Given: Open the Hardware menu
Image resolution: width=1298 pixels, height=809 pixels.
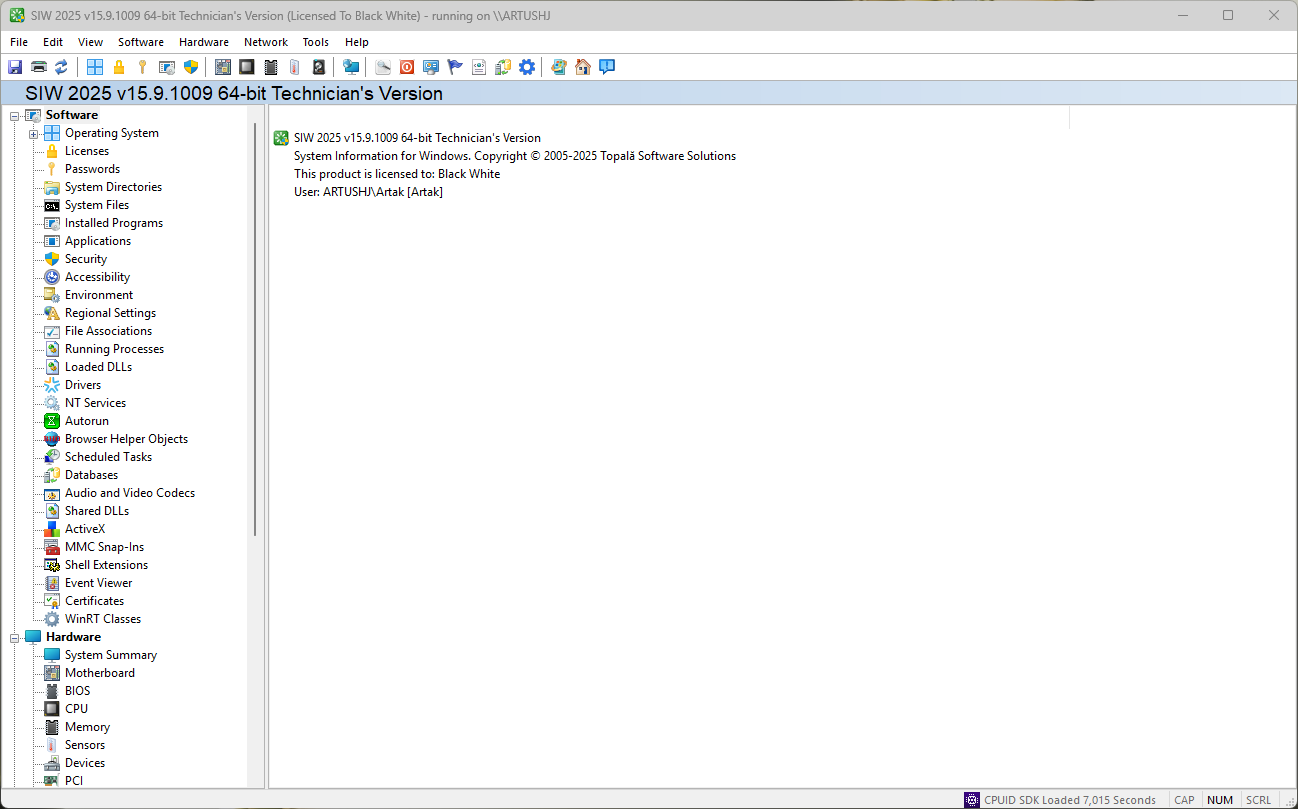Looking at the screenshot, I should pos(203,42).
